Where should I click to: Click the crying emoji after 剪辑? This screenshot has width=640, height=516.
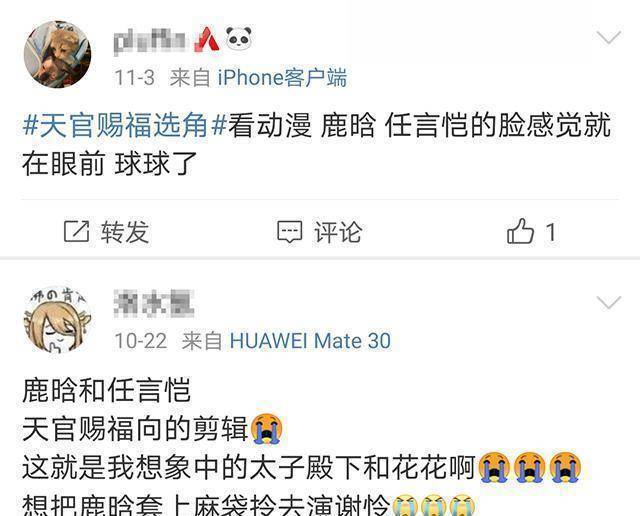pyautogui.click(x=267, y=428)
